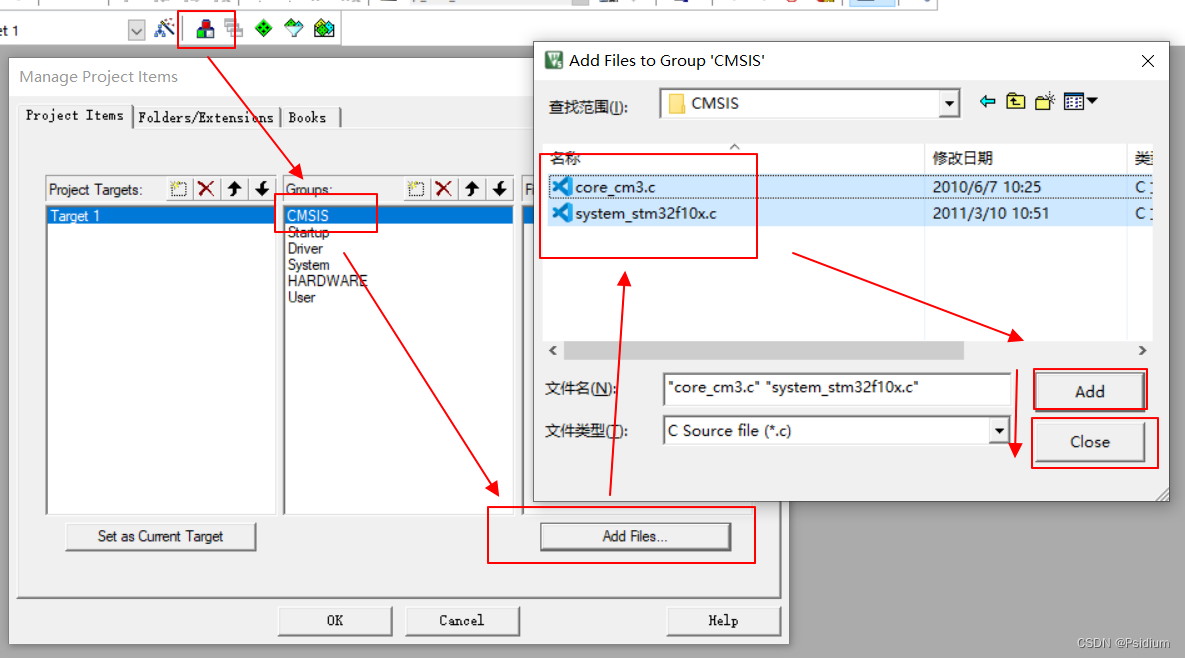Open the C Source file type dropdown
Viewport: 1185px width, 658px height.
click(999, 431)
